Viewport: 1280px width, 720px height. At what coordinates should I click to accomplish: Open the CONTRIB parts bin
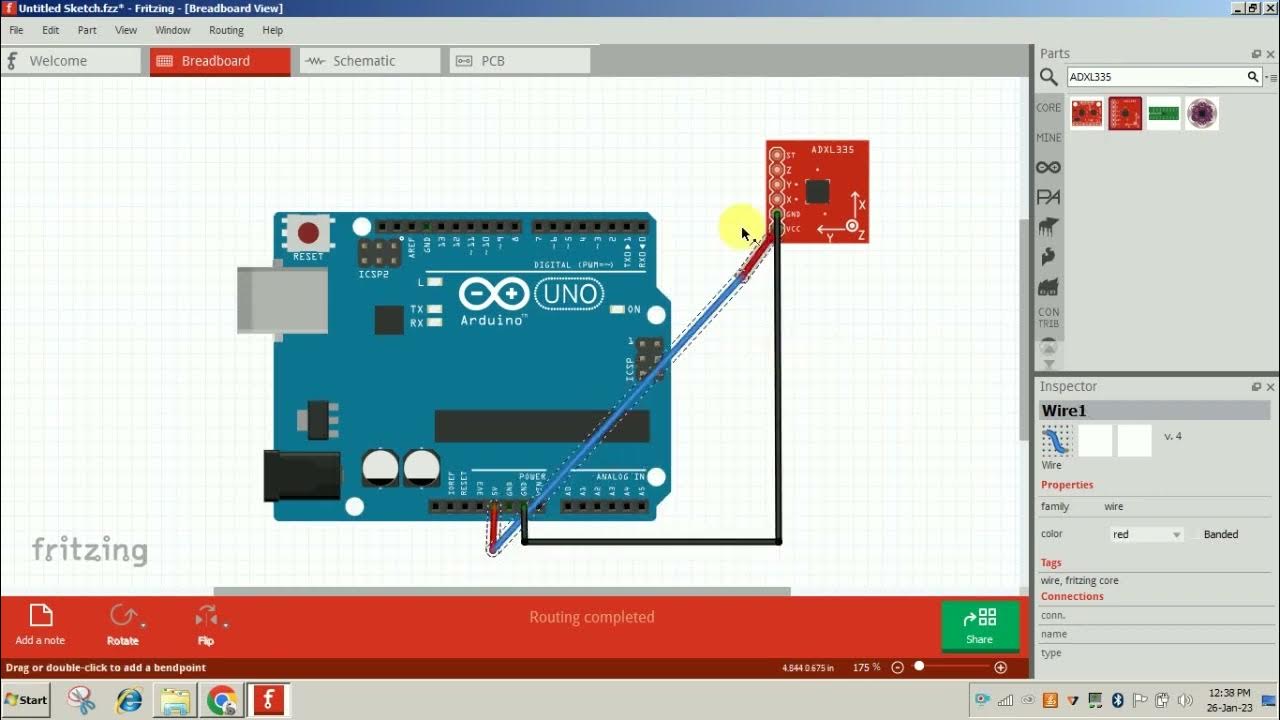pyautogui.click(x=1048, y=317)
